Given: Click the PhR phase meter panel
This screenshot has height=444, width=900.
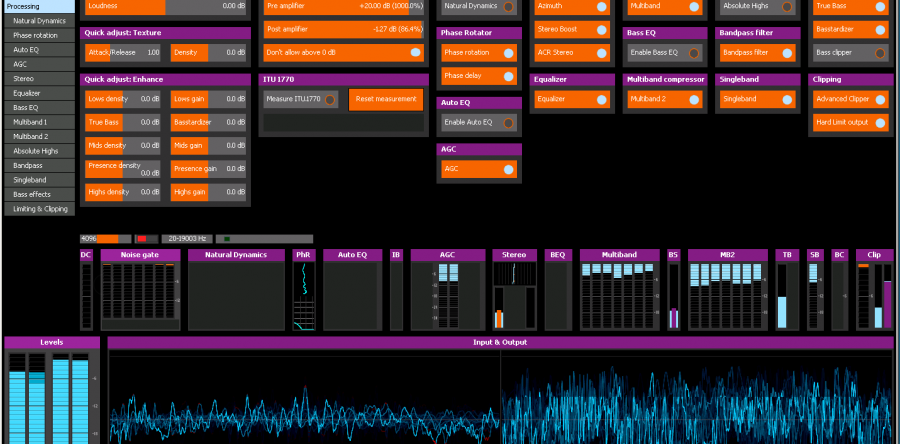Looking at the screenshot, I should (x=304, y=290).
